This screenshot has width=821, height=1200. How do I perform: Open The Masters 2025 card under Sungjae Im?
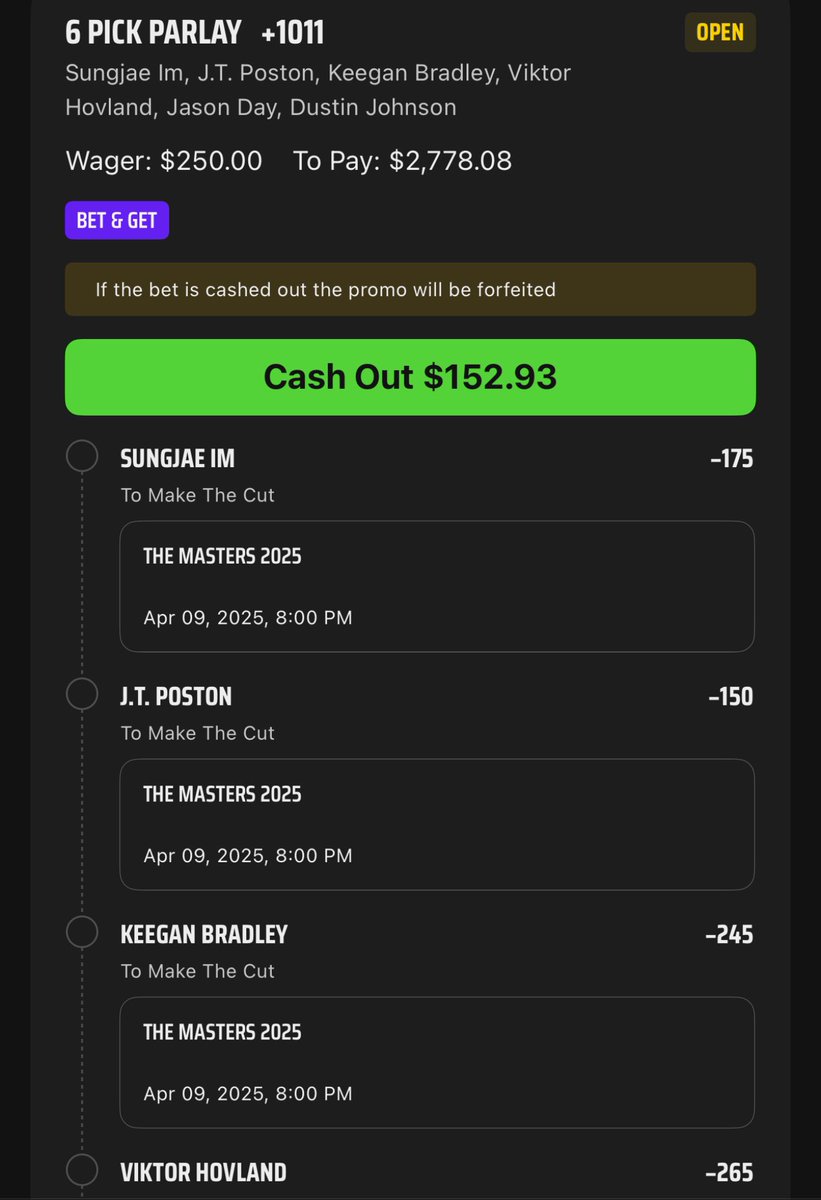pyautogui.click(x=437, y=587)
